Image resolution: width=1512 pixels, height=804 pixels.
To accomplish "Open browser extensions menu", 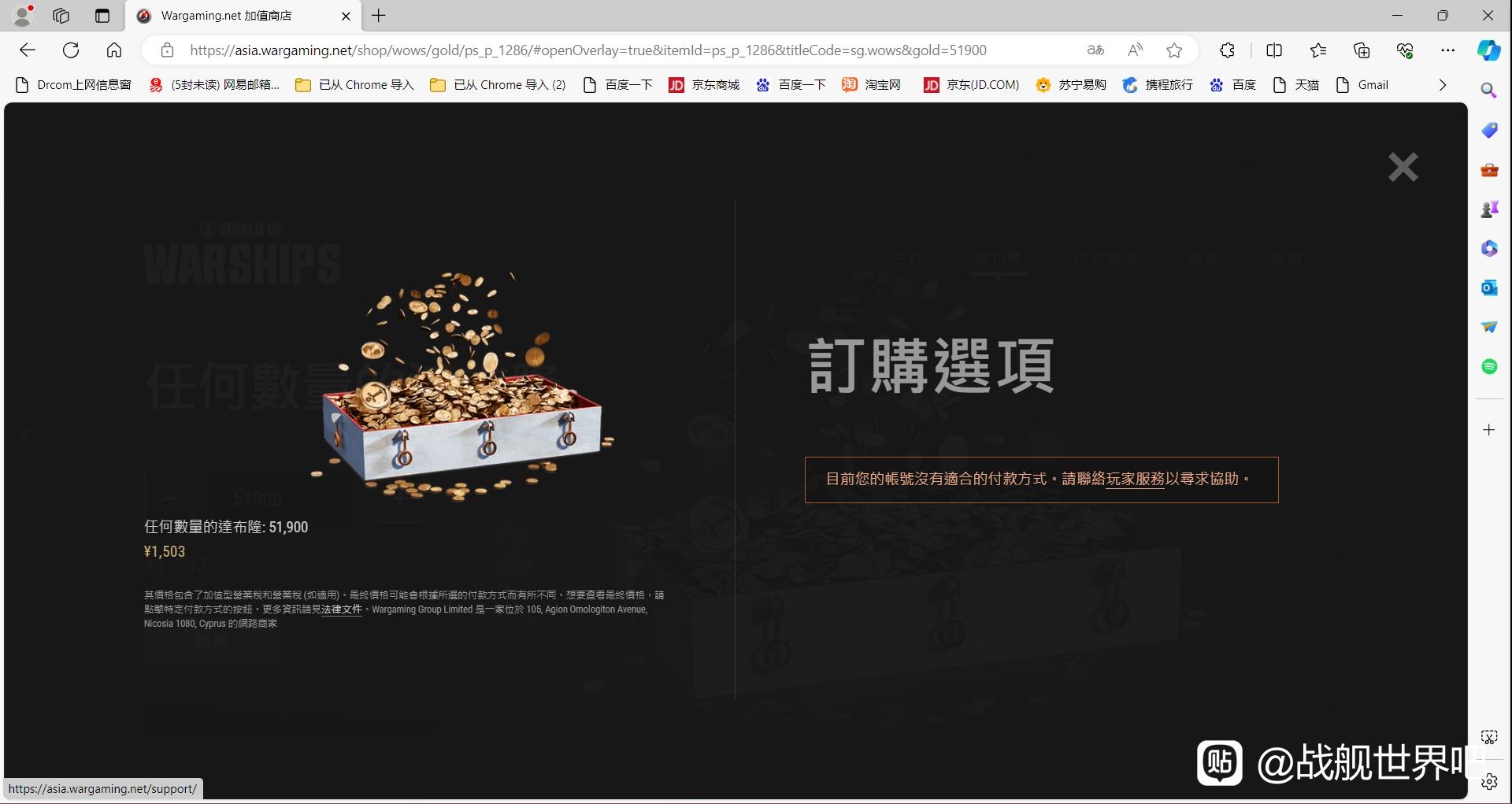I will point(1227,50).
